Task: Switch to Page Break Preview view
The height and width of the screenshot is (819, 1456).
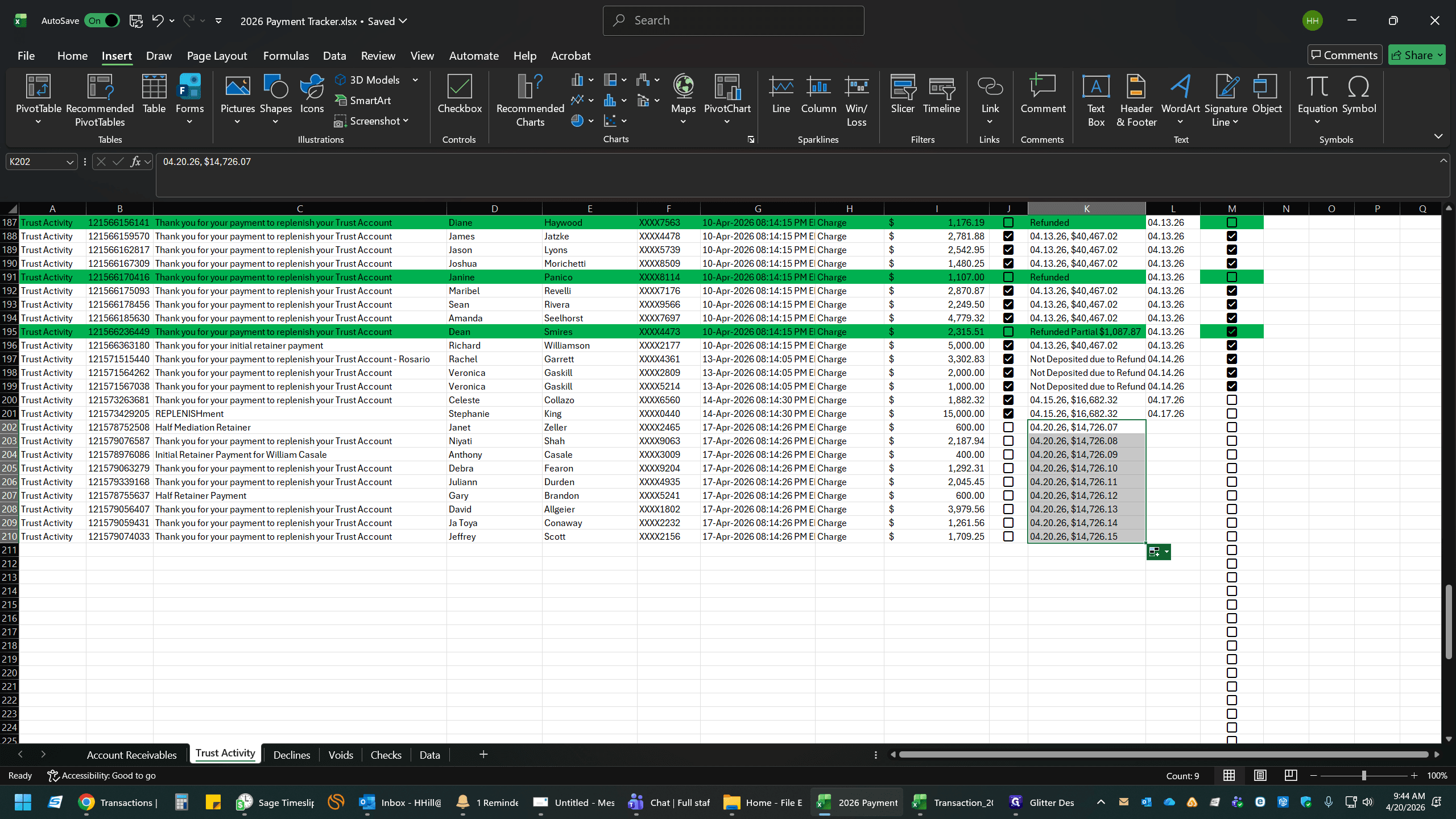Action: click(x=1290, y=775)
